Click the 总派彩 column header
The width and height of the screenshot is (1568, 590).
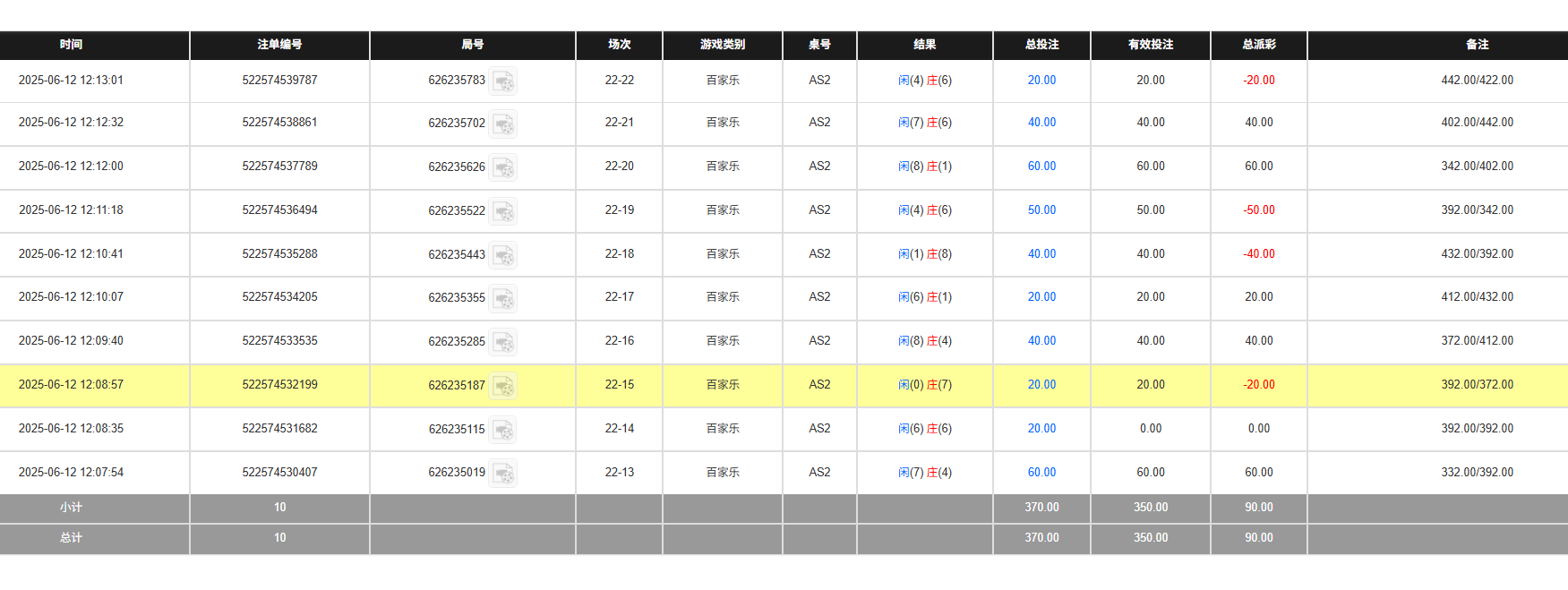[x=1258, y=45]
